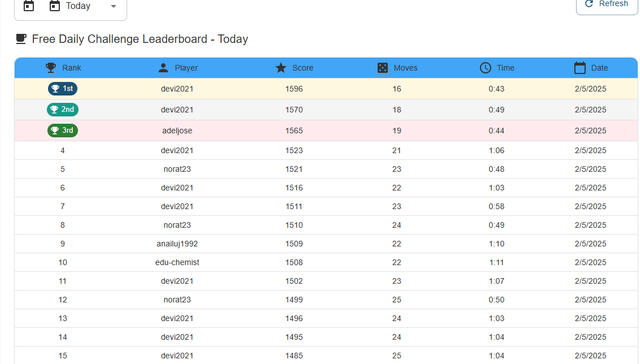This screenshot has height=364, width=640.
Task: Expand the Today period dropdown arrow
Action: pos(113,6)
